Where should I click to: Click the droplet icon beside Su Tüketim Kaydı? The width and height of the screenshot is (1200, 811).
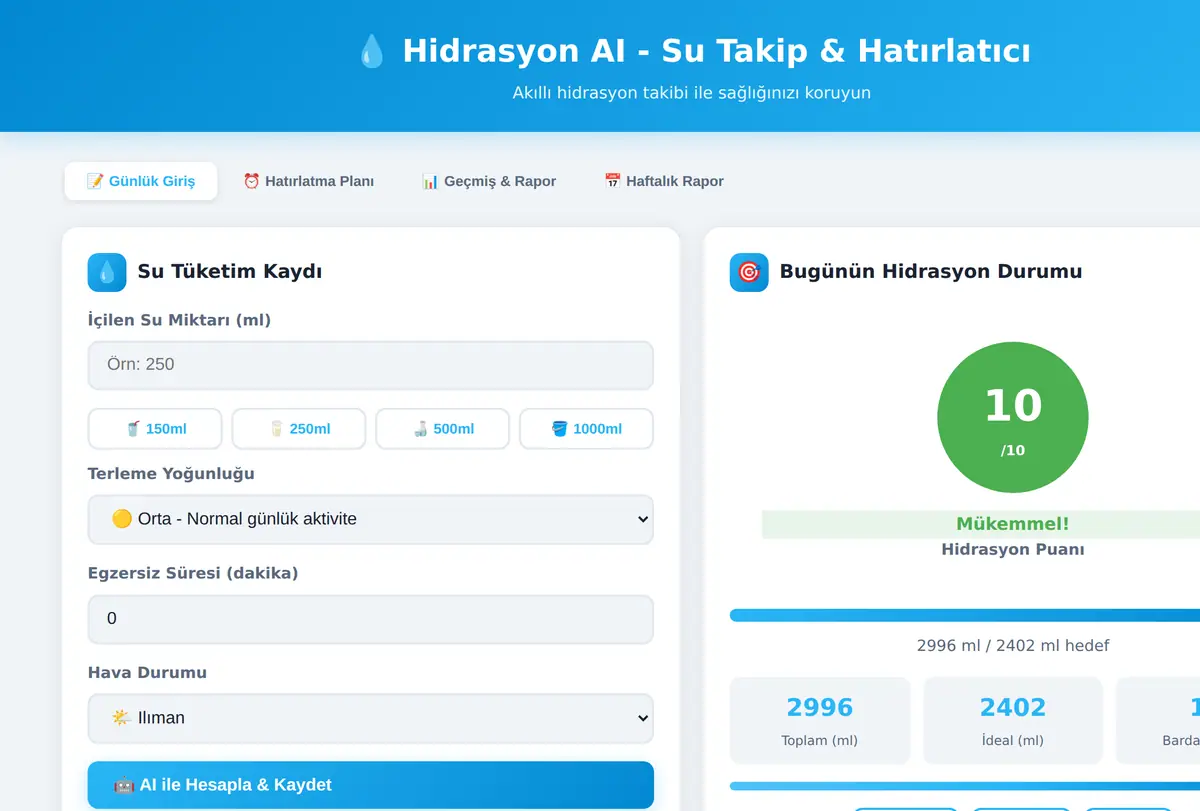pos(107,272)
